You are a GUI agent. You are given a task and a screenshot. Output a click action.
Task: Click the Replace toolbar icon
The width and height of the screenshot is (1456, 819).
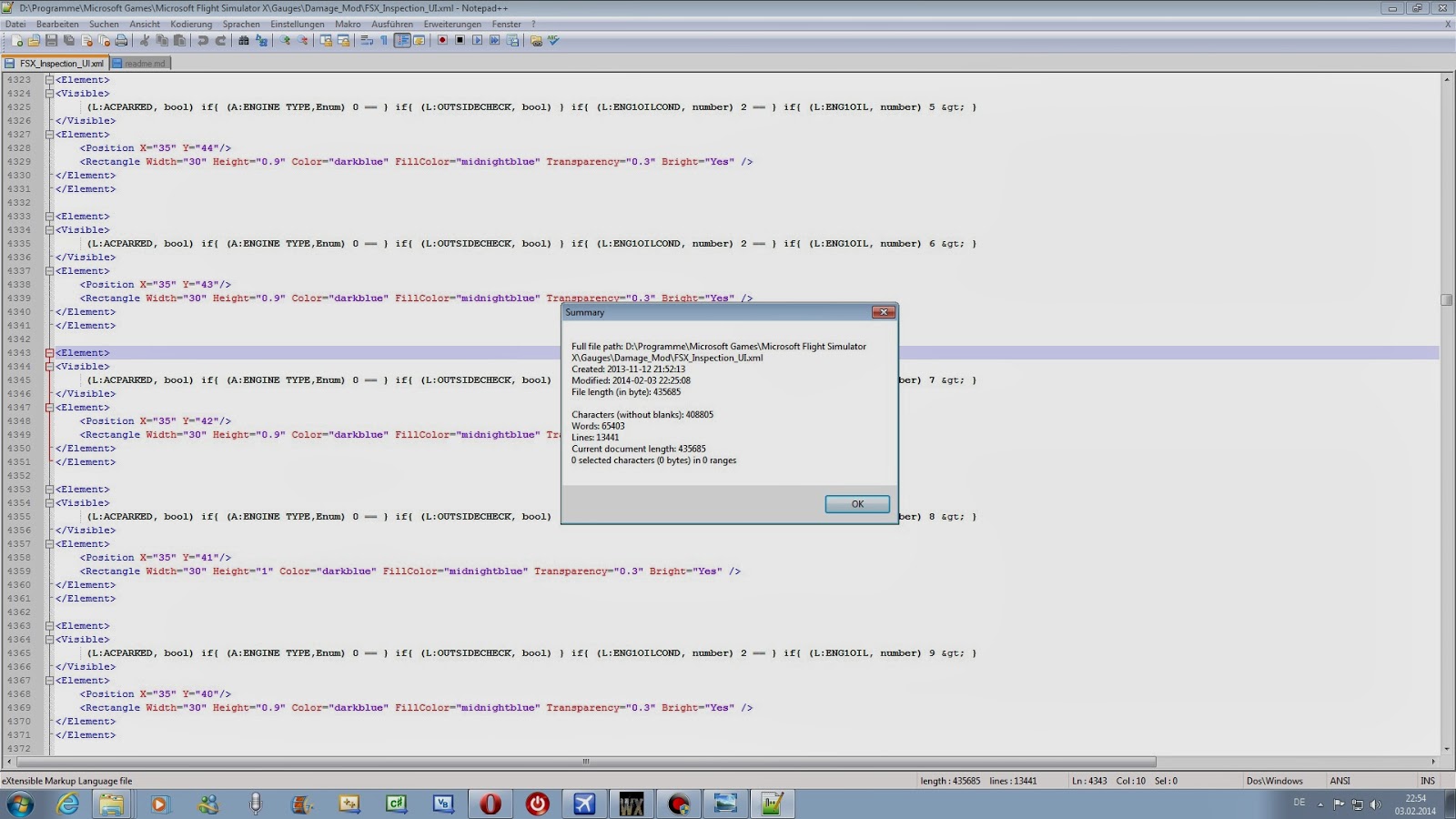coord(261,40)
